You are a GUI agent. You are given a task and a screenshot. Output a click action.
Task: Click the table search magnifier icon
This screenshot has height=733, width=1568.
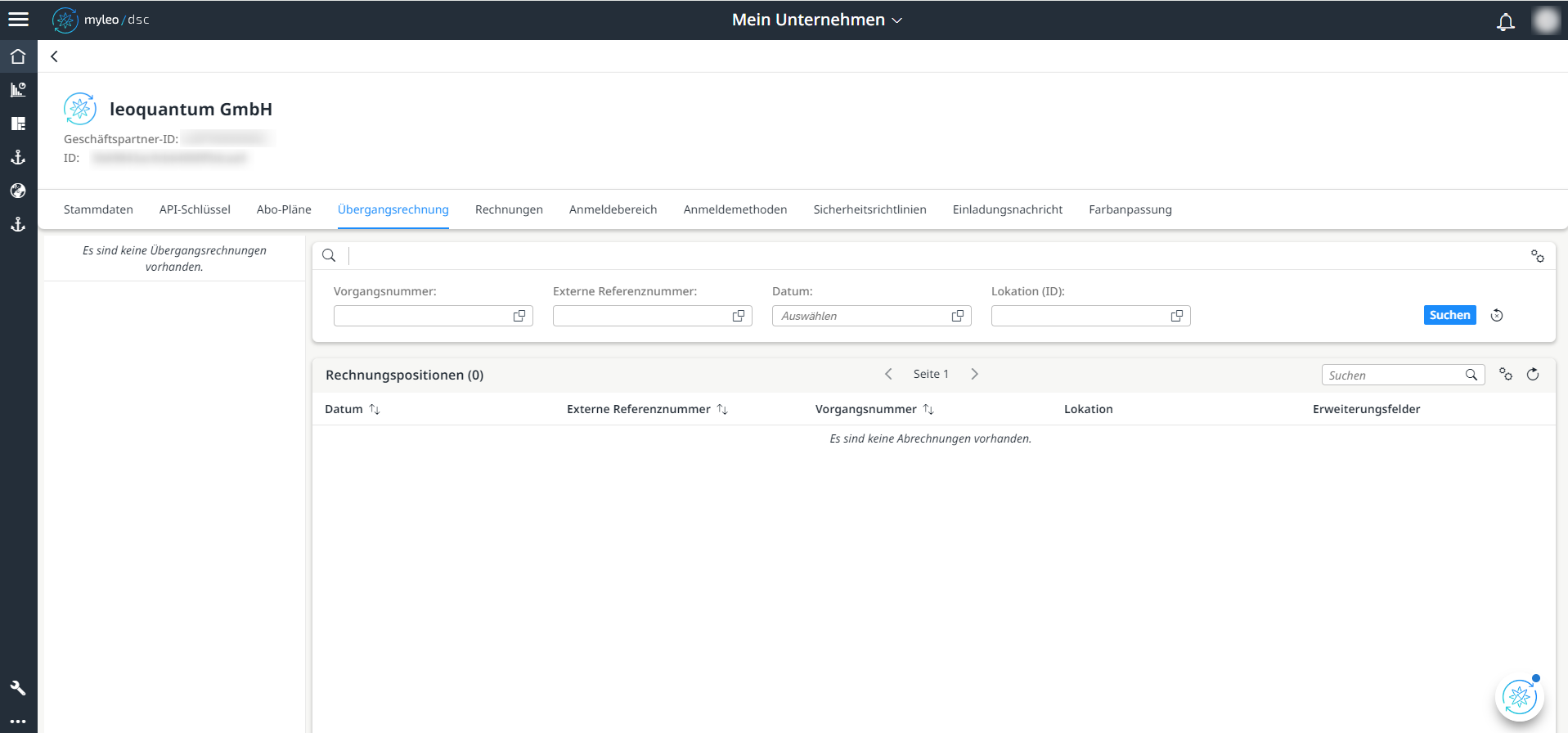1471,375
